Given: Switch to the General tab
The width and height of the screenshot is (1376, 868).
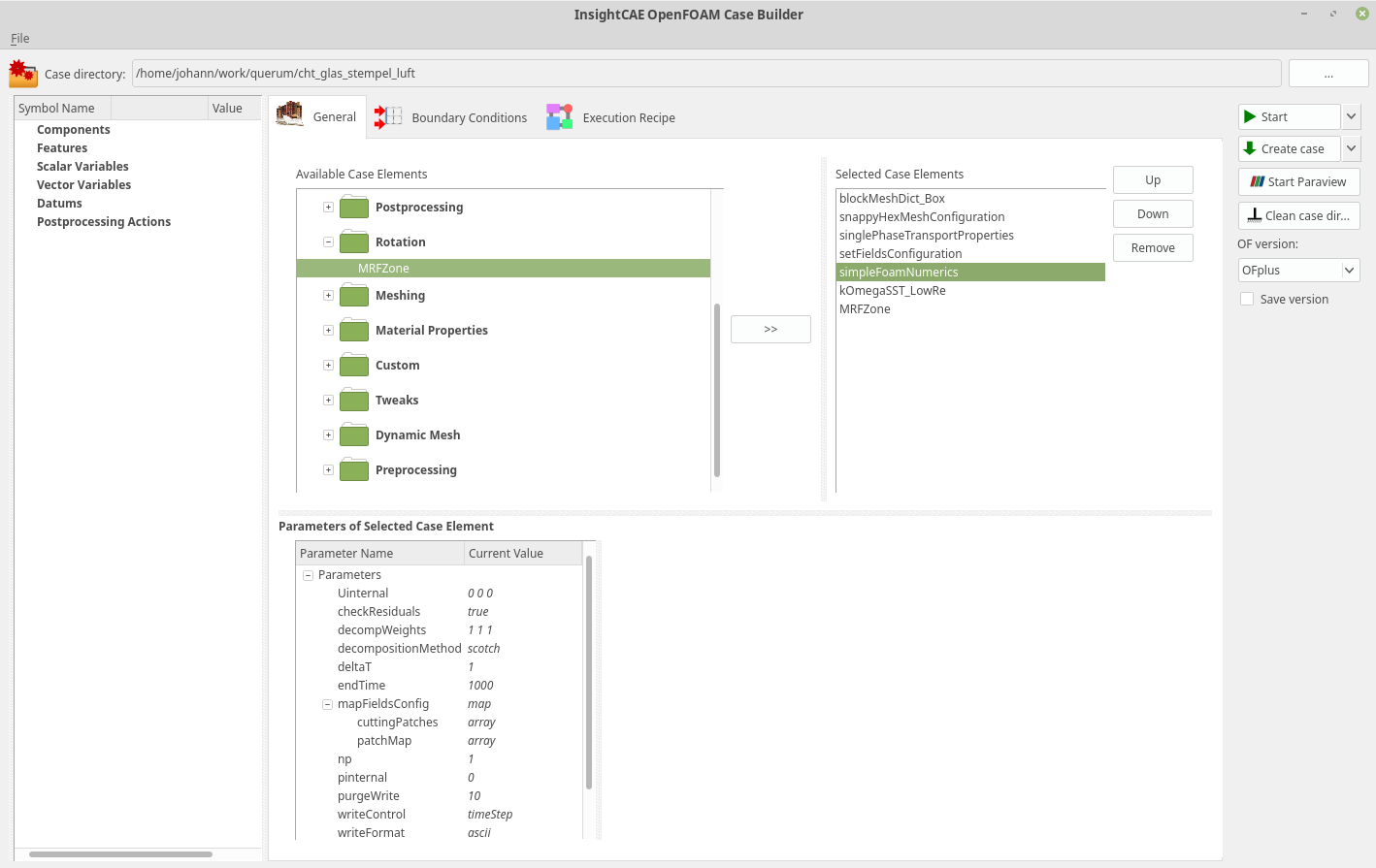Looking at the screenshot, I should point(317,116).
